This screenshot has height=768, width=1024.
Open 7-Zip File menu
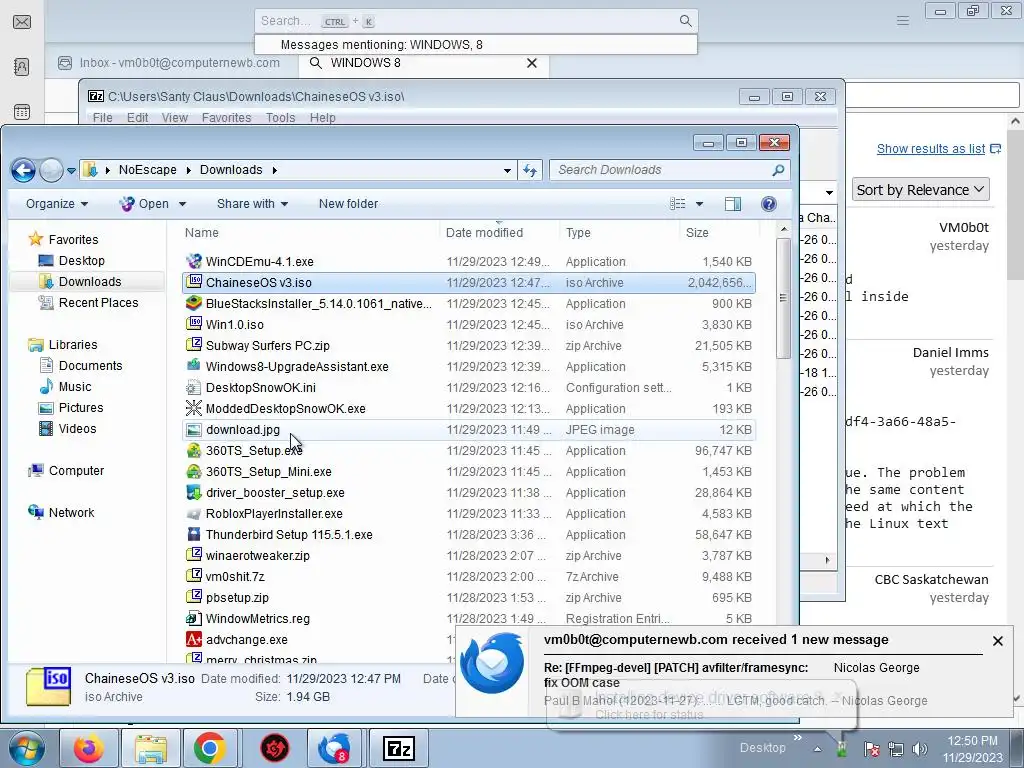click(103, 118)
